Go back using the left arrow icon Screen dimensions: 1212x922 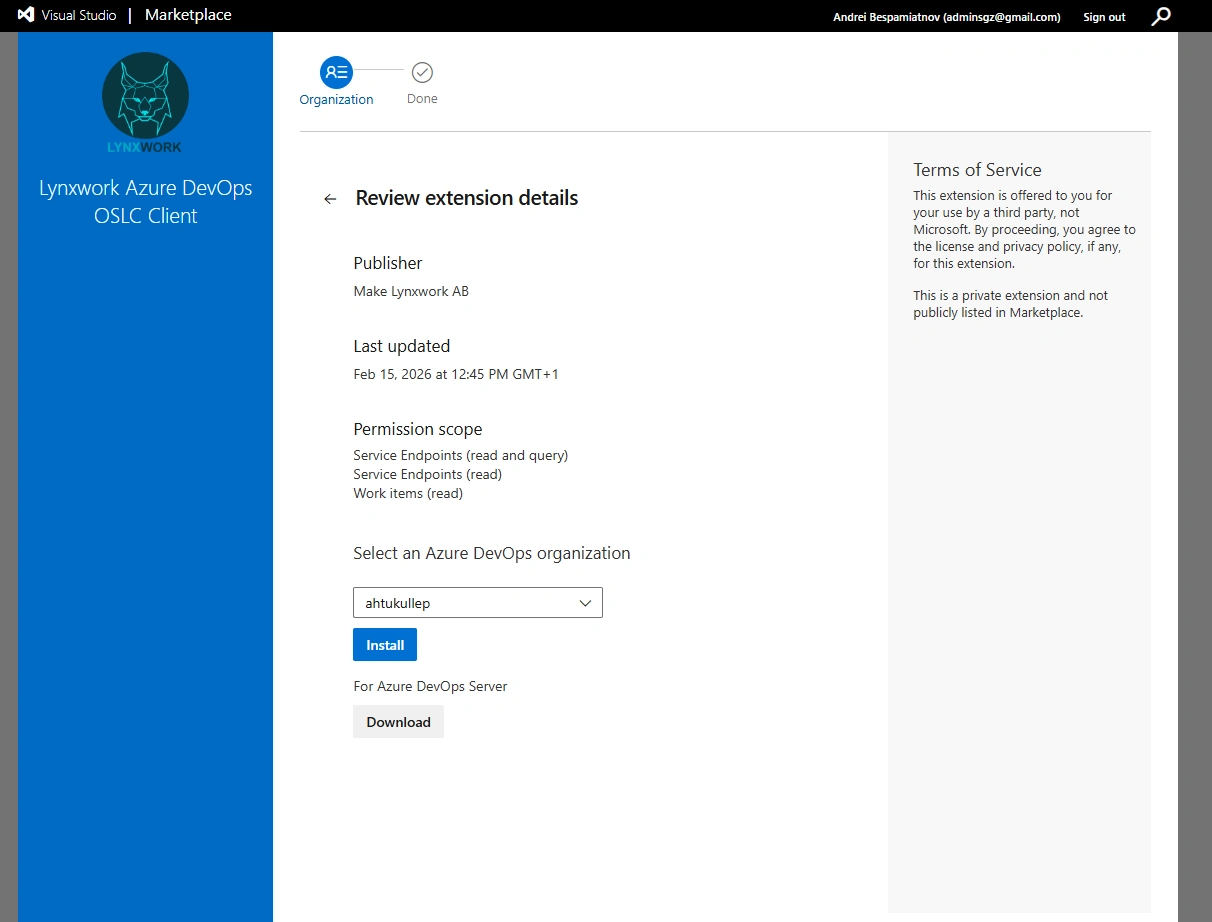coord(330,199)
